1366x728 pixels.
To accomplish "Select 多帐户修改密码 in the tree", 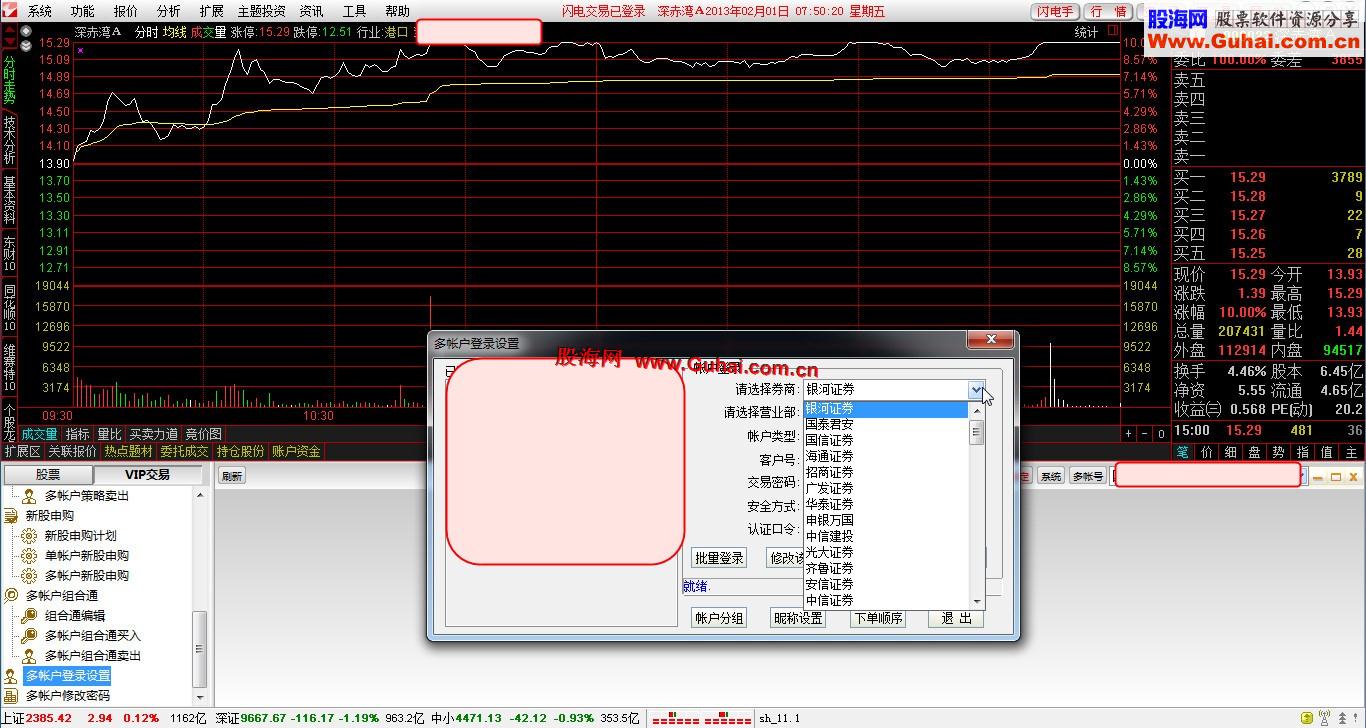I will pyautogui.click(x=68, y=696).
